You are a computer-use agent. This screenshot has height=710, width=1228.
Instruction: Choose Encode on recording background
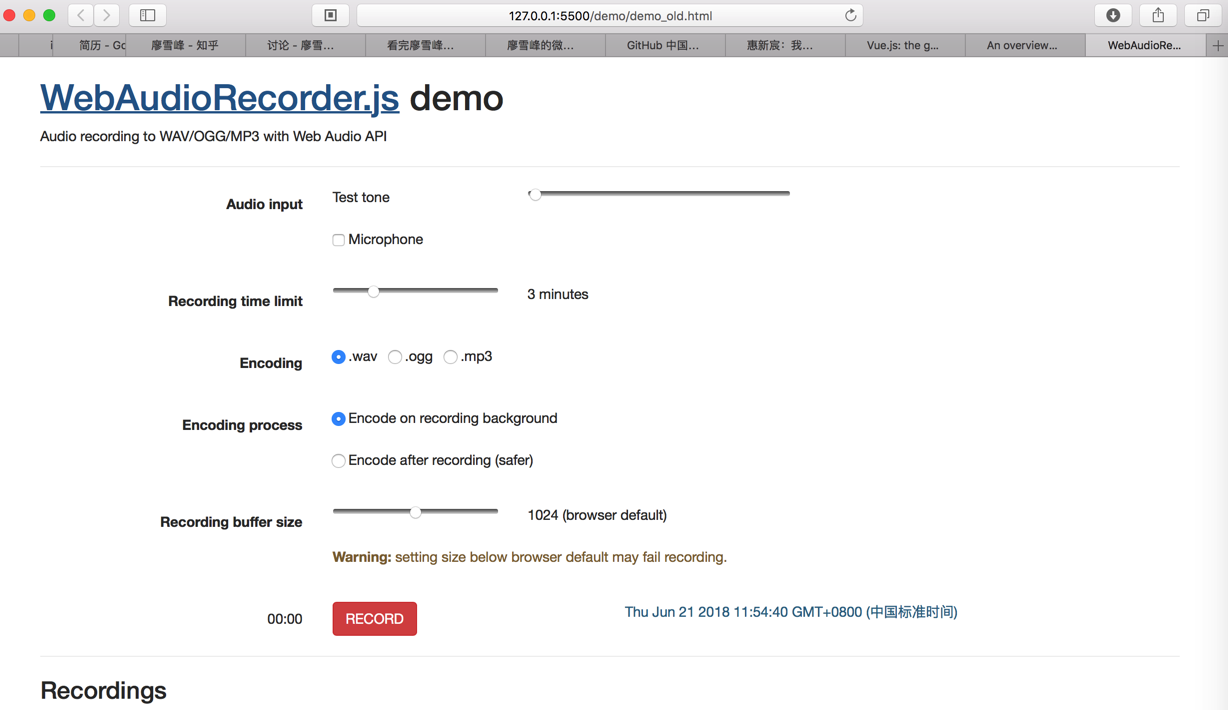coord(338,419)
